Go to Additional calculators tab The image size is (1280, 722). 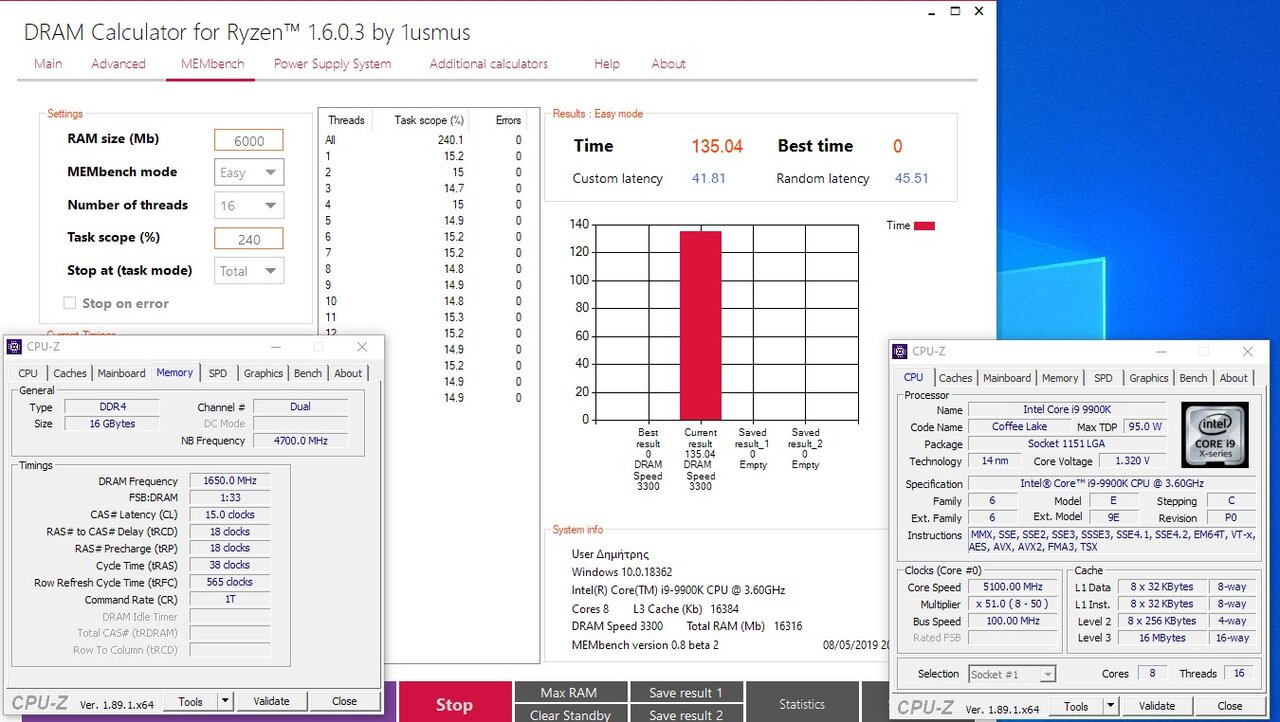click(x=489, y=64)
